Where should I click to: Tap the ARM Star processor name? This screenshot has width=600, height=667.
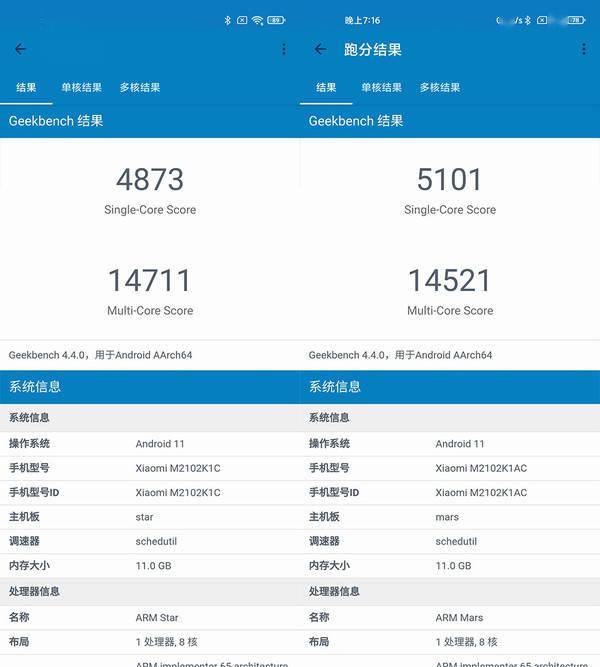pos(157,618)
